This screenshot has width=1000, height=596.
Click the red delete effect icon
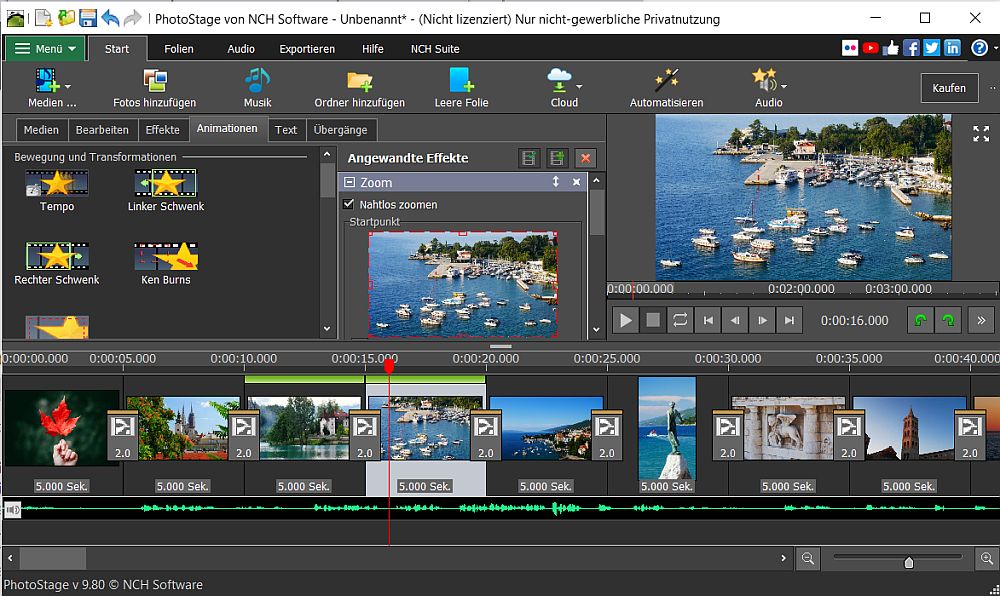point(586,158)
